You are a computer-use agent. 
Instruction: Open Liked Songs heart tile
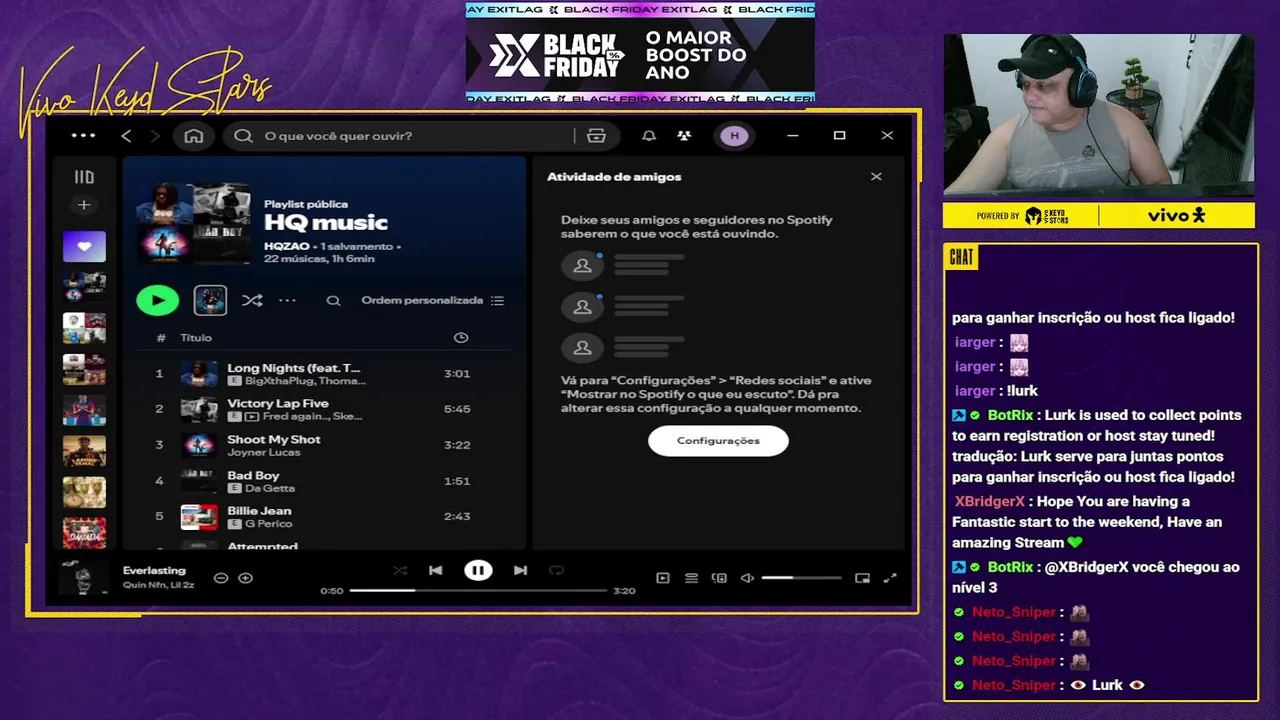(84, 246)
